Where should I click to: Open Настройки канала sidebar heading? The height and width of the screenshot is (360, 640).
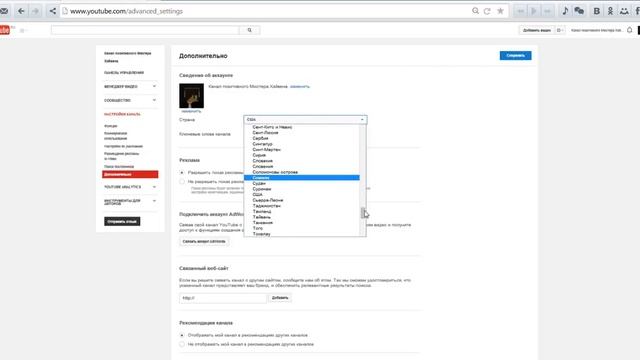pyautogui.click(x=122, y=114)
